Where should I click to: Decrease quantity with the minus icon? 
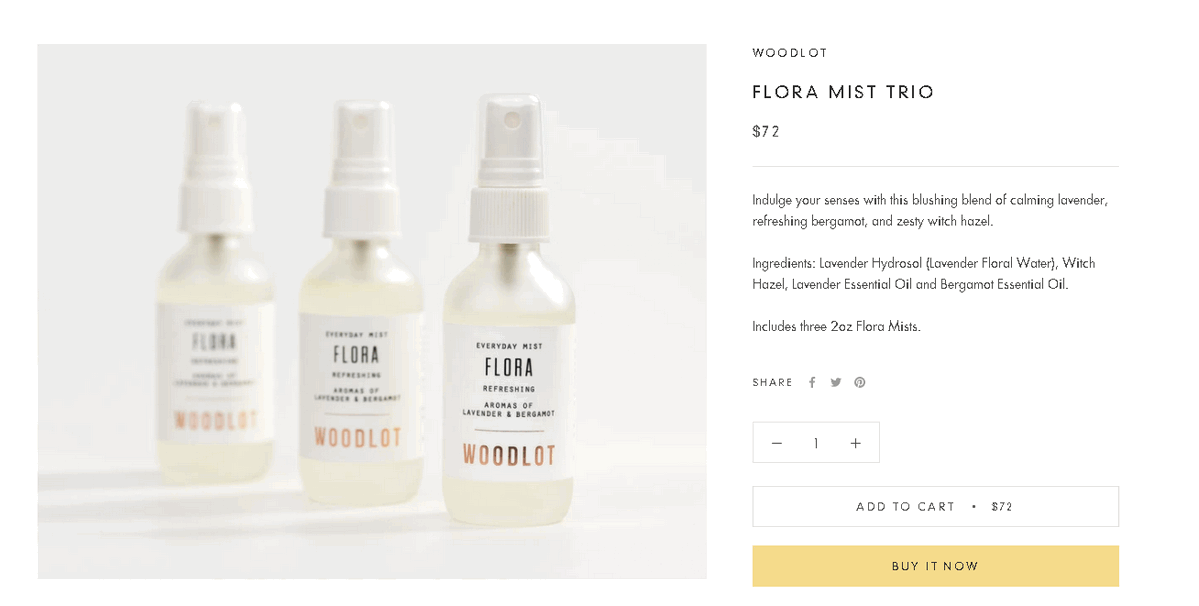coord(776,443)
